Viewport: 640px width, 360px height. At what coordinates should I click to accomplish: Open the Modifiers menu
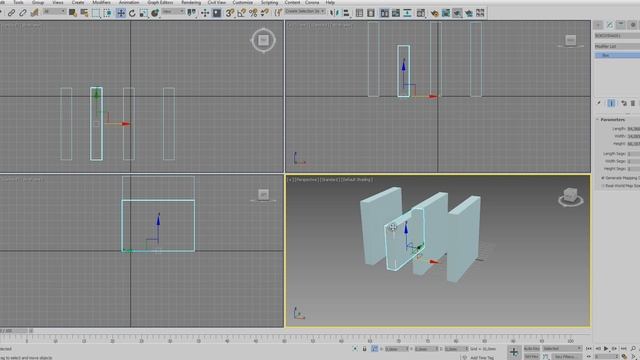click(101, 2)
